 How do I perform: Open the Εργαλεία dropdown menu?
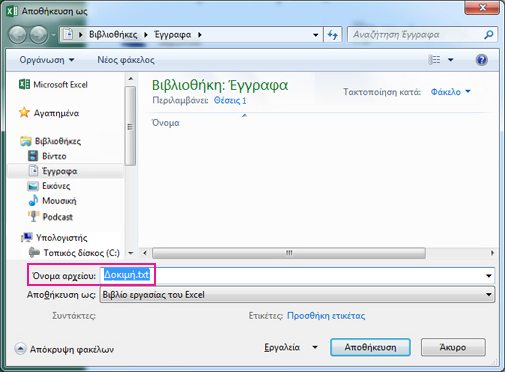(291, 347)
